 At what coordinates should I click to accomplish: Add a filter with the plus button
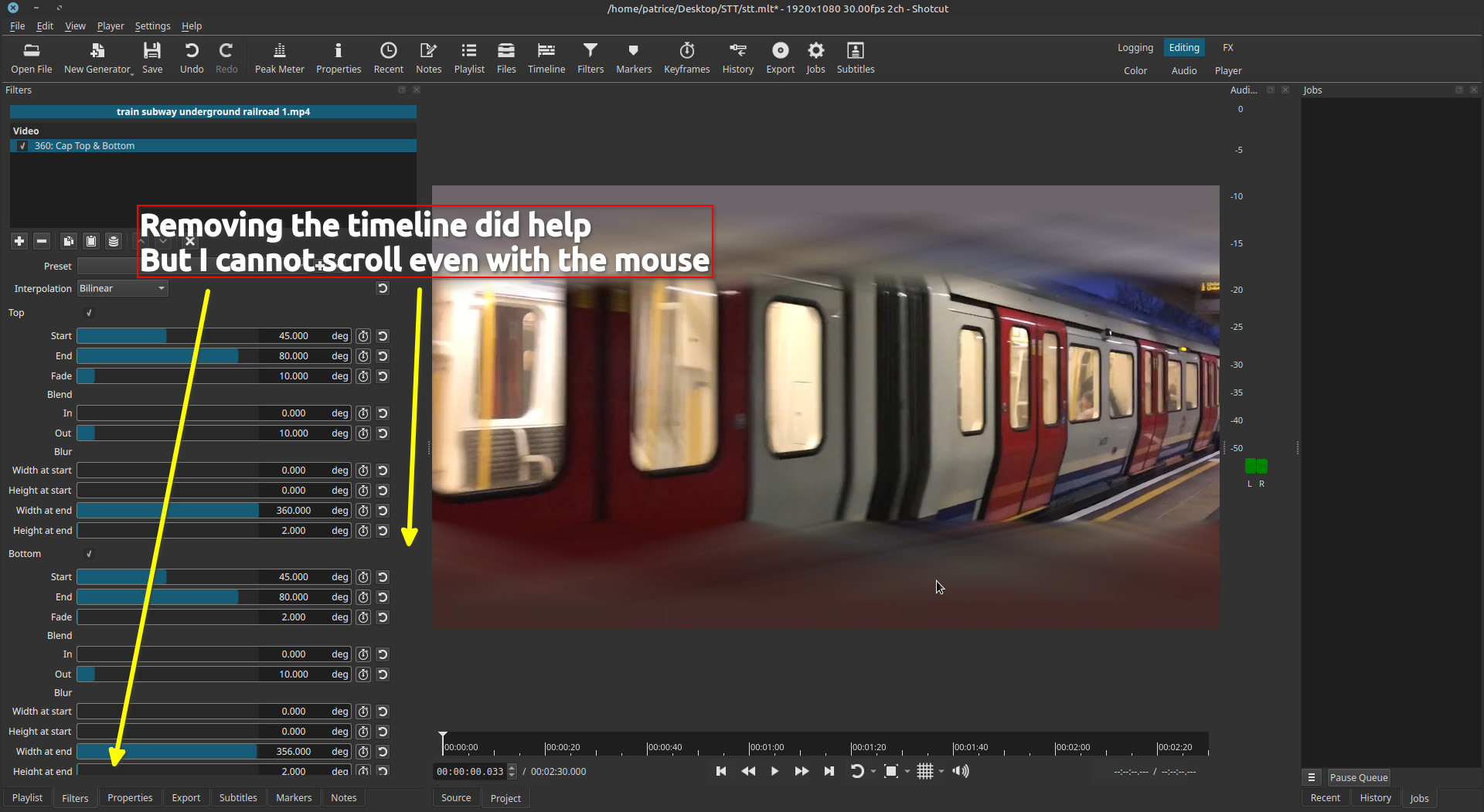(19, 241)
